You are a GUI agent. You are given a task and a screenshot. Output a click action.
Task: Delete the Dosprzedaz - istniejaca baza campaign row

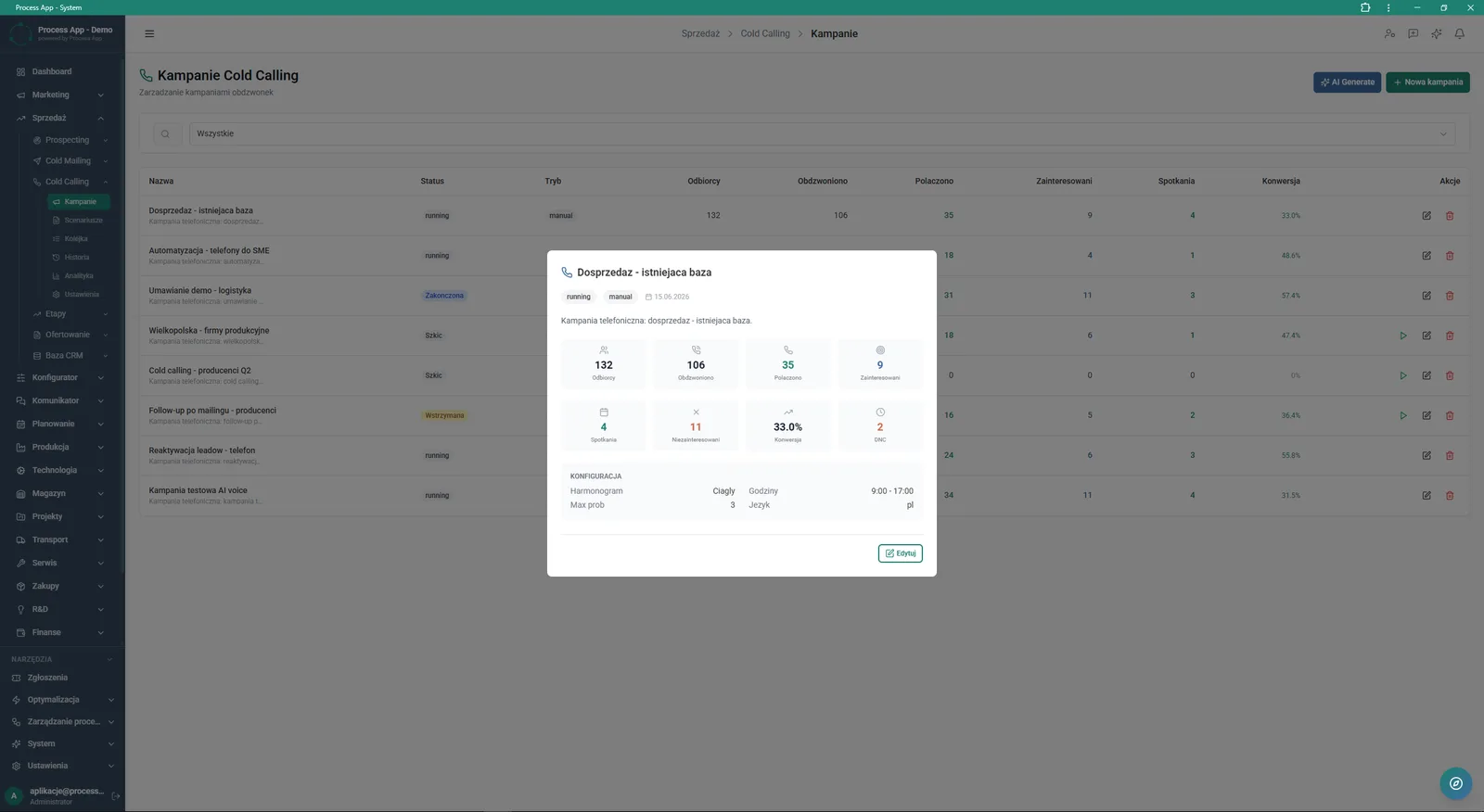pyautogui.click(x=1450, y=215)
